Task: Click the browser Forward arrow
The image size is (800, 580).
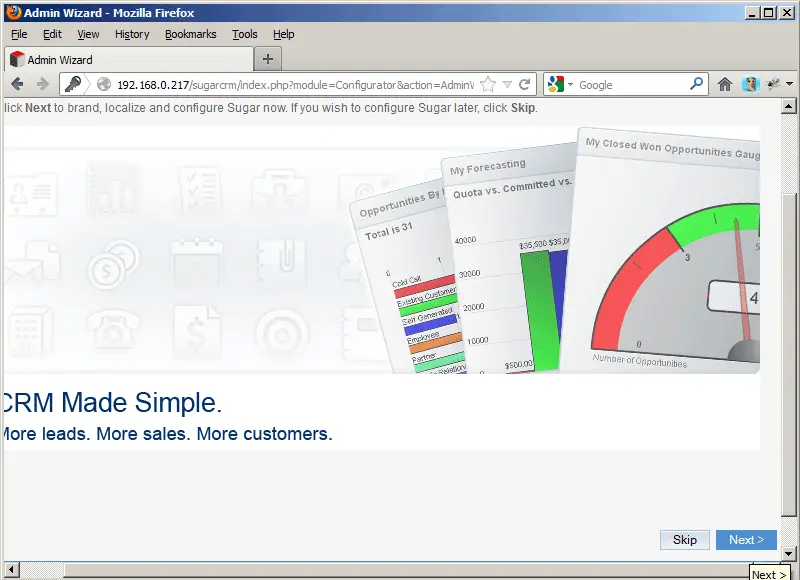Action: 43,84
